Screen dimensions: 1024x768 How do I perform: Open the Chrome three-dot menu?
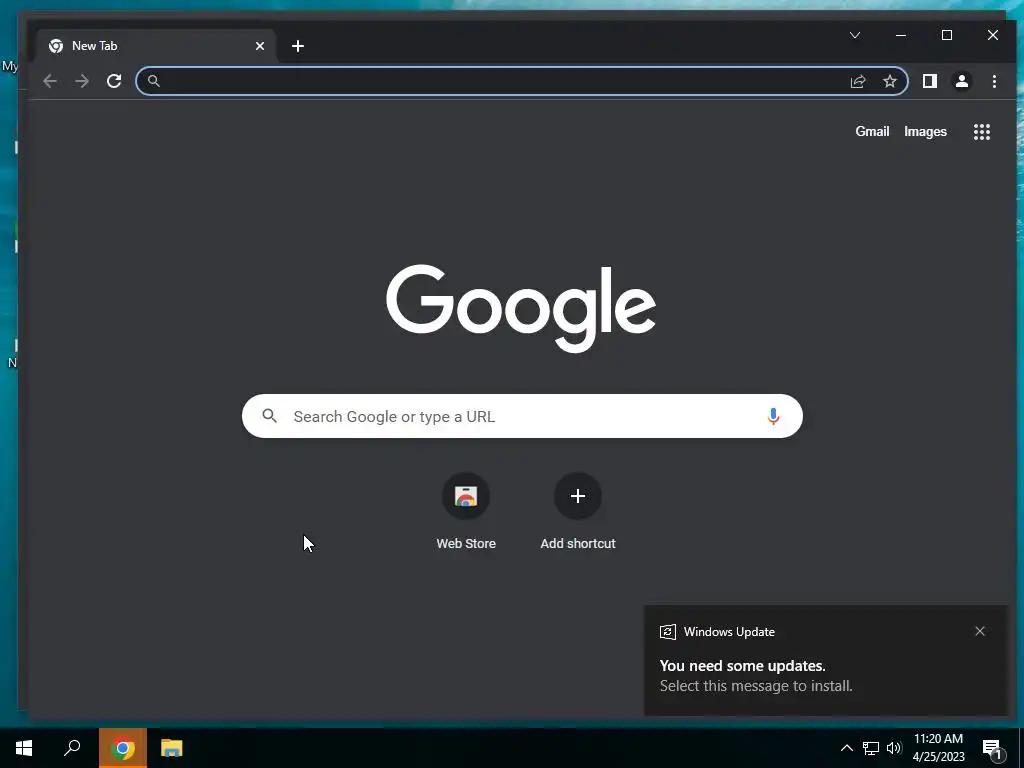(994, 81)
